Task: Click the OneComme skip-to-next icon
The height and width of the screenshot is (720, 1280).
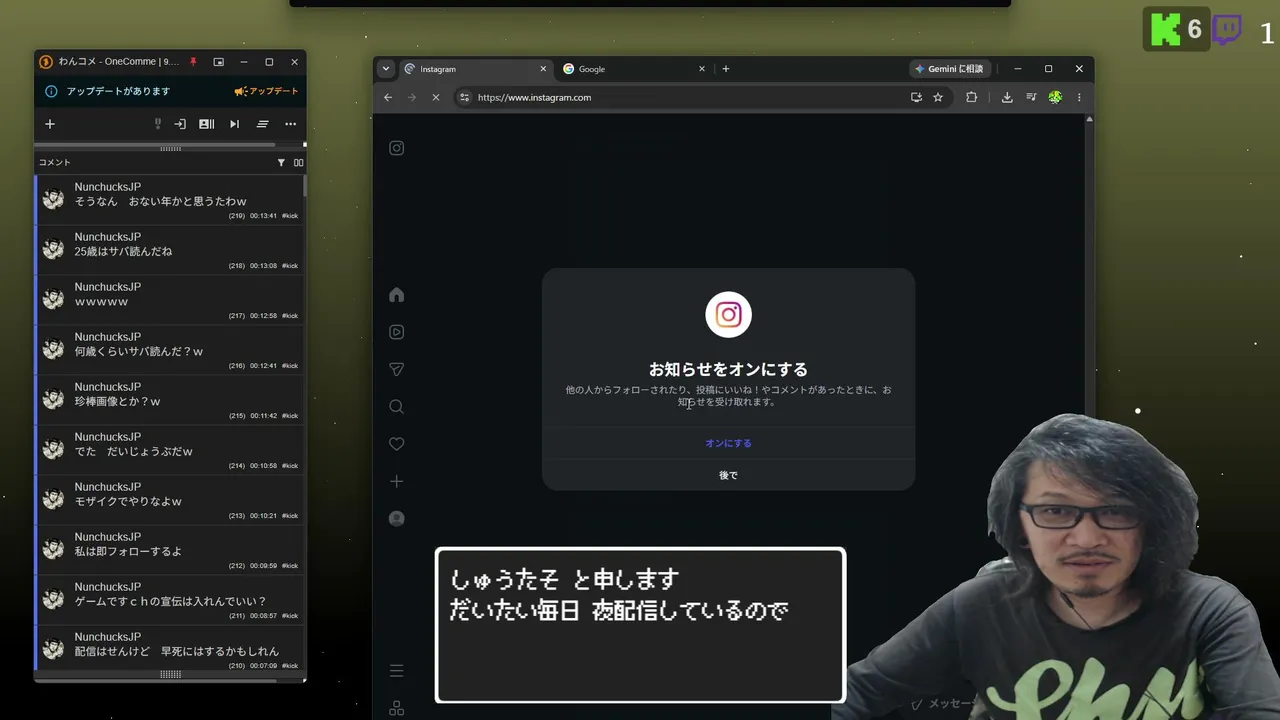Action: [234, 124]
